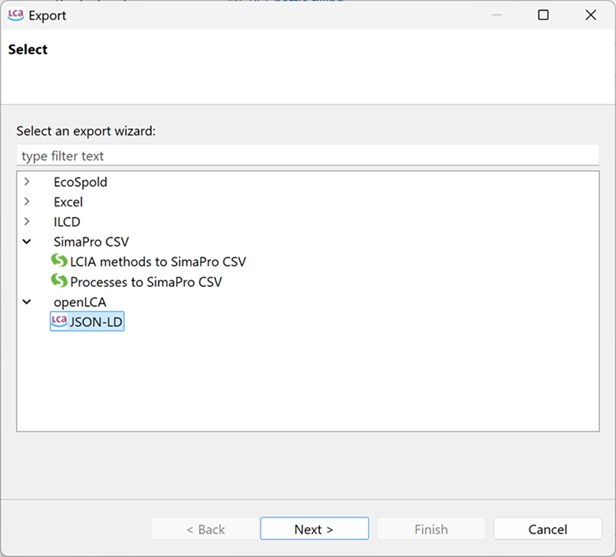Expand the ILCD category arrow
The height and width of the screenshot is (557, 616).
pos(27,222)
